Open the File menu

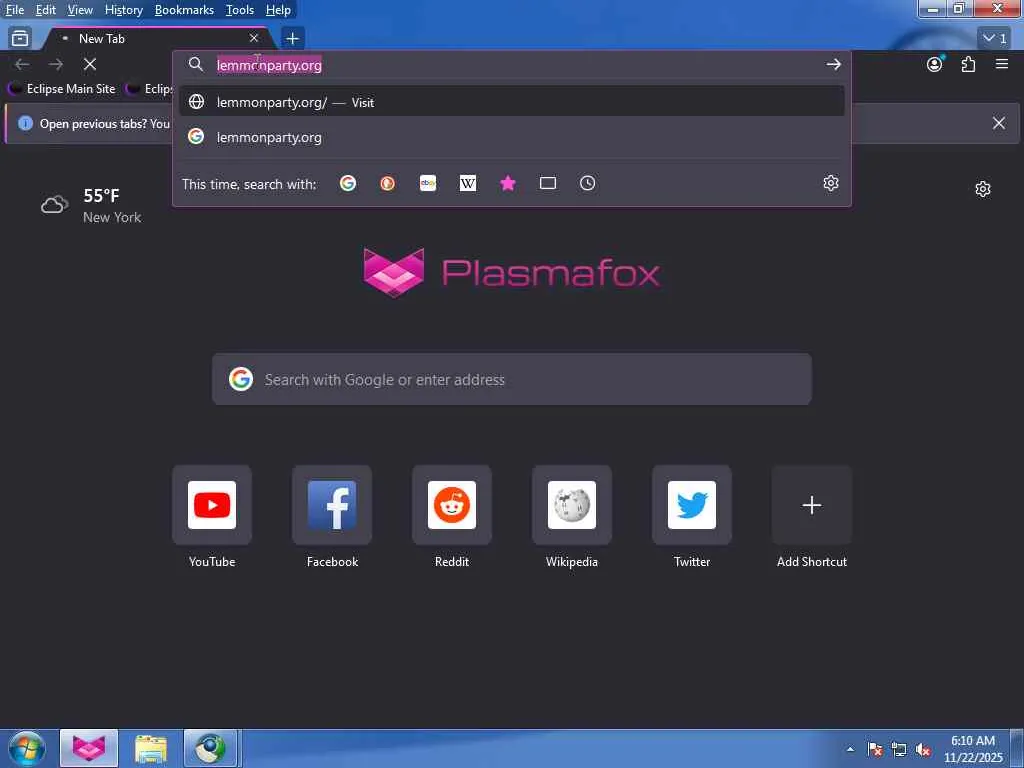[x=14, y=10]
